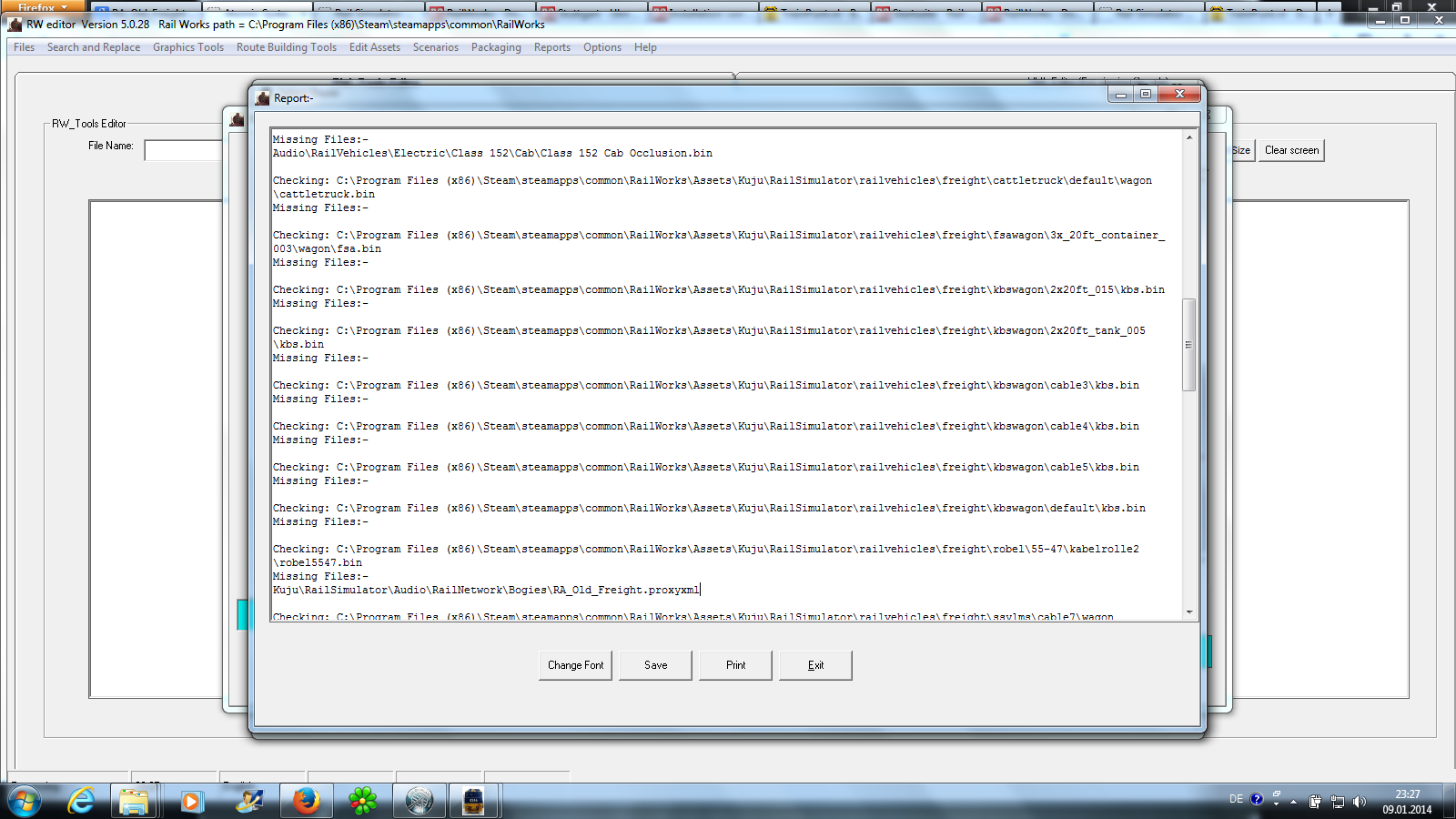Image resolution: width=1456 pixels, height=819 pixels.
Task: Open the Windows Start menu
Action: [x=24, y=801]
